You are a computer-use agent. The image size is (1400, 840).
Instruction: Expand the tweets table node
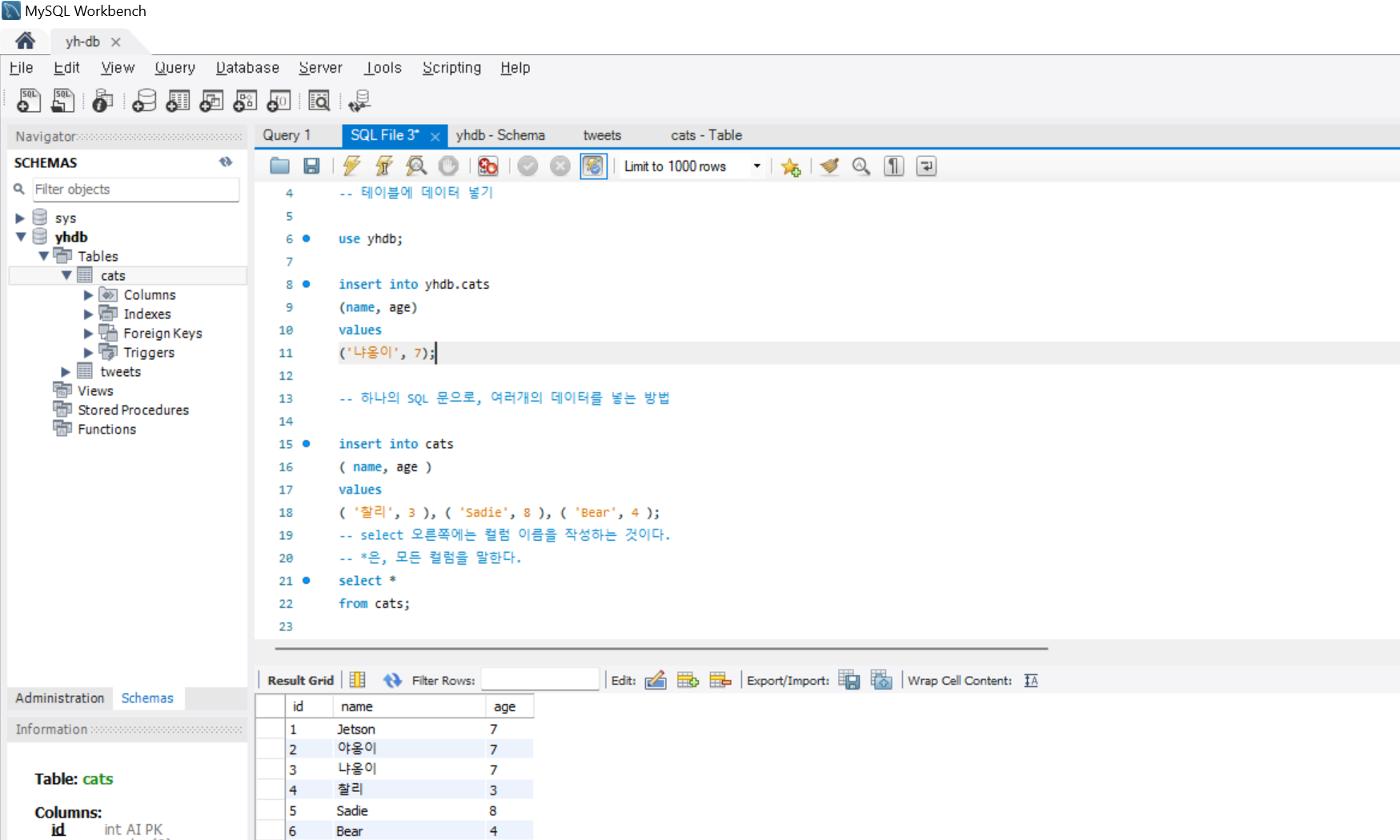(66, 371)
